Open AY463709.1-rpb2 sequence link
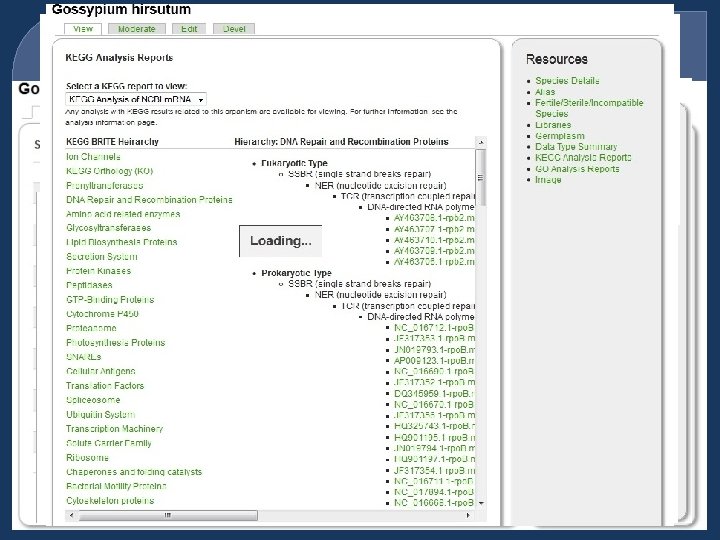Screen dimensions: 720x540 click(434, 251)
